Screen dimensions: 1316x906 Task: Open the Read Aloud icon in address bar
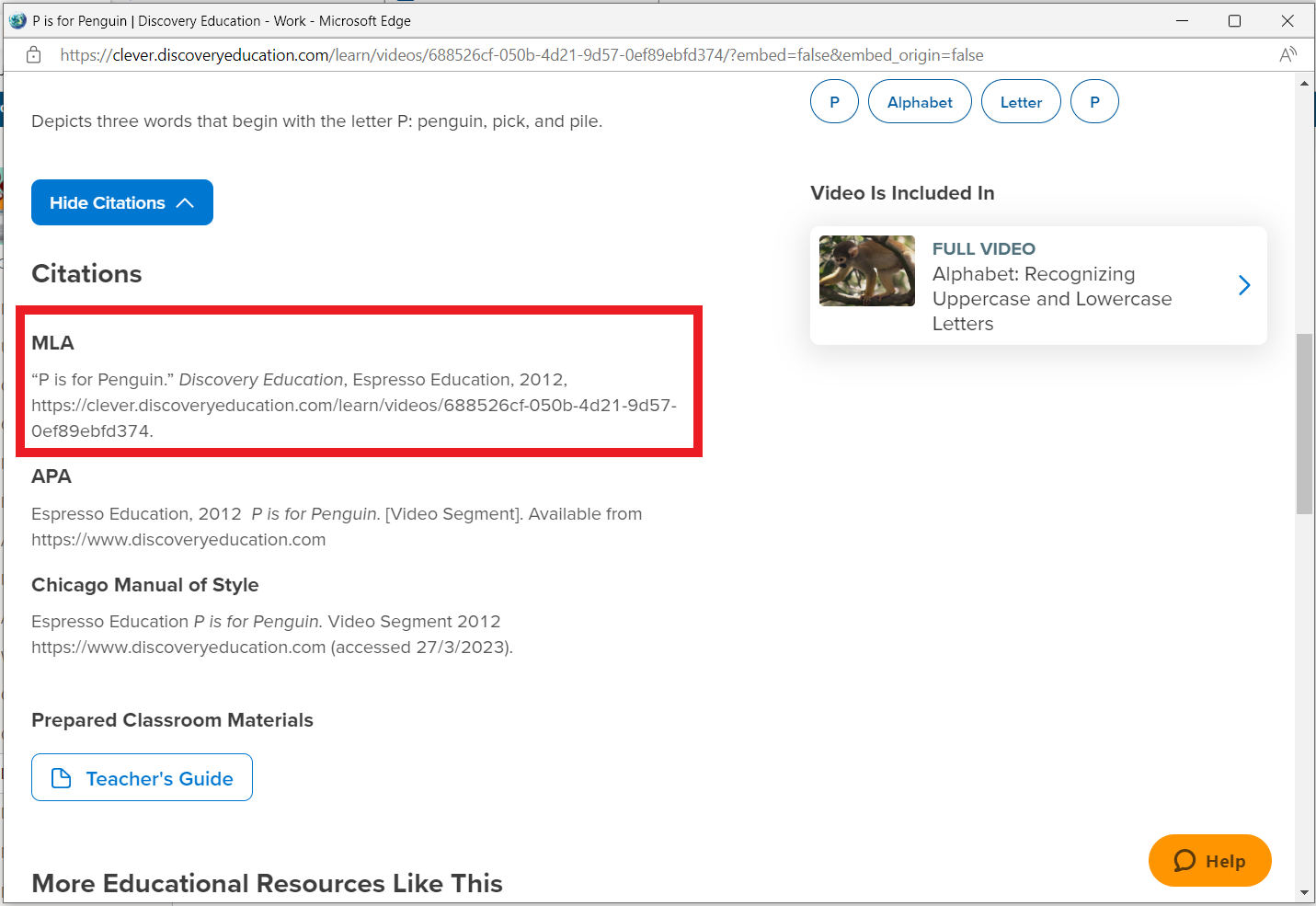coord(1287,55)
